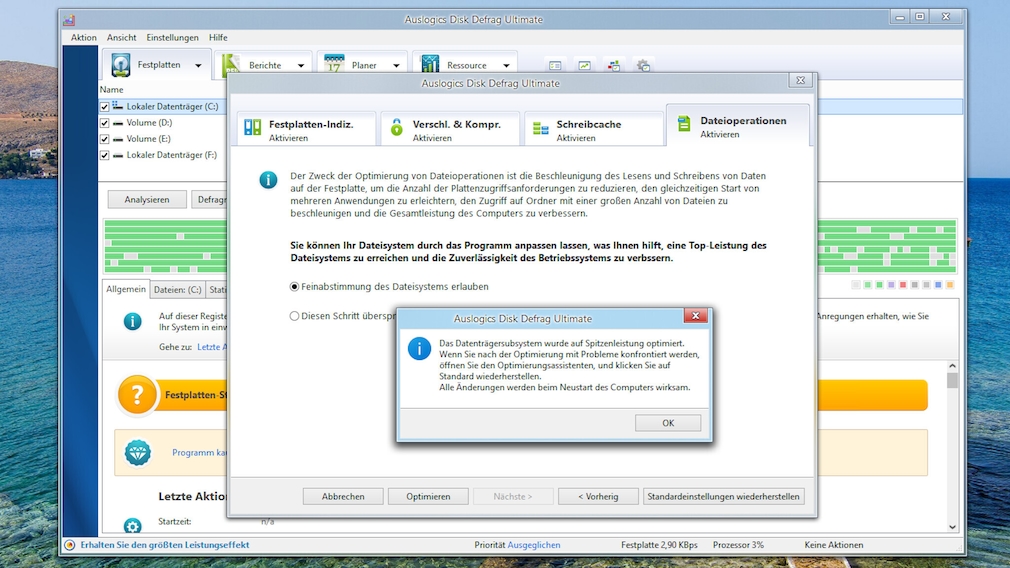The width and height of the screenshot is (1010, 568).
Task: Click the red swatch in cluster legend
Action: [902, 285]
